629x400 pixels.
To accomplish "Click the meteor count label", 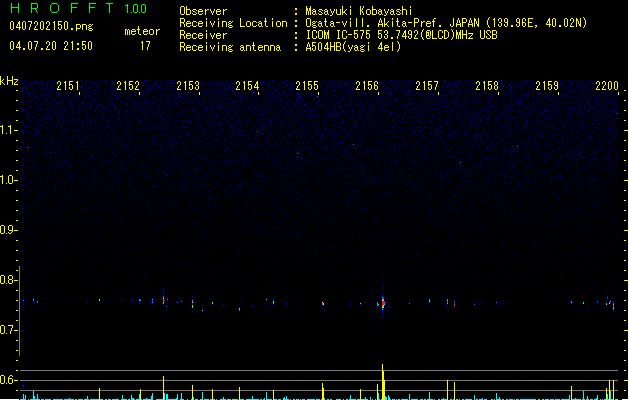I will [x=142, y=31].
